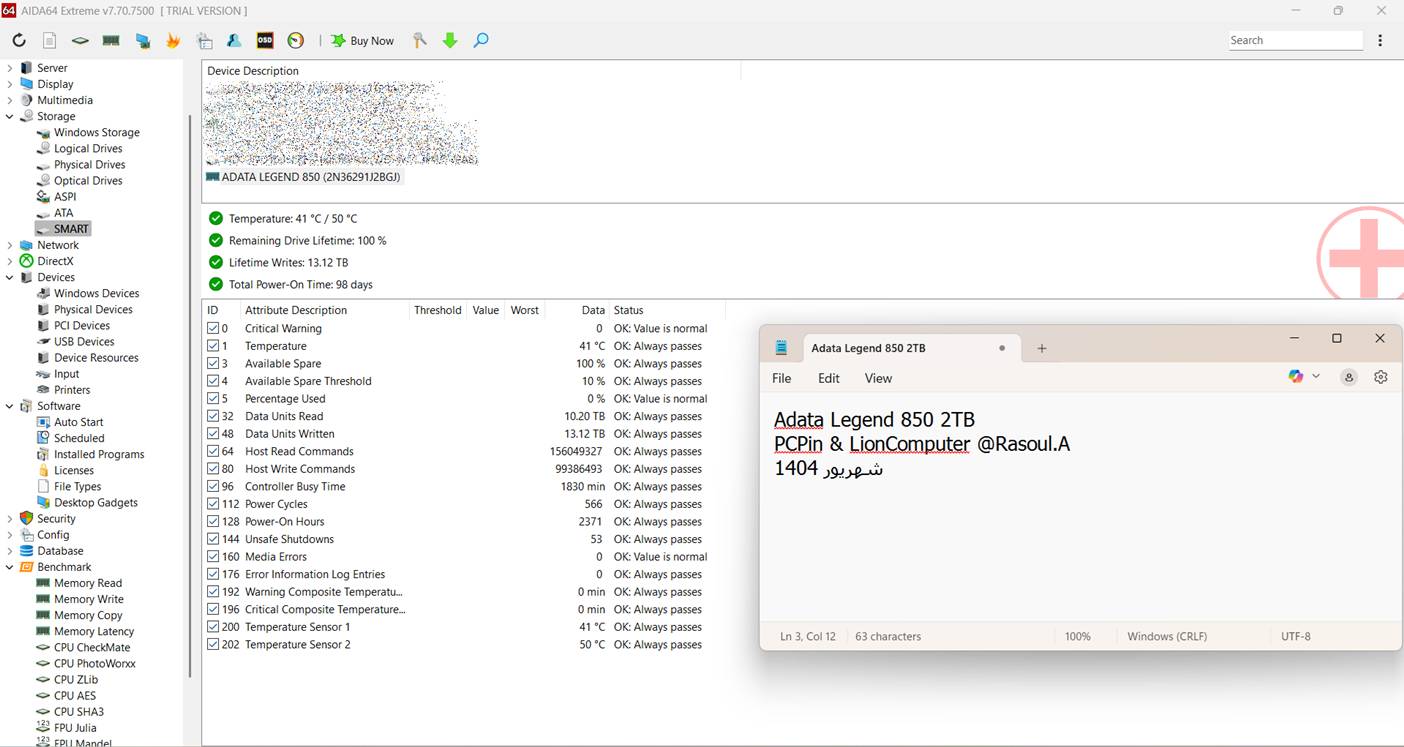The width and height of the screenshot is (1404, 747).
Task: Click the Notepad account profile icon
Action: pos(1349,377)
